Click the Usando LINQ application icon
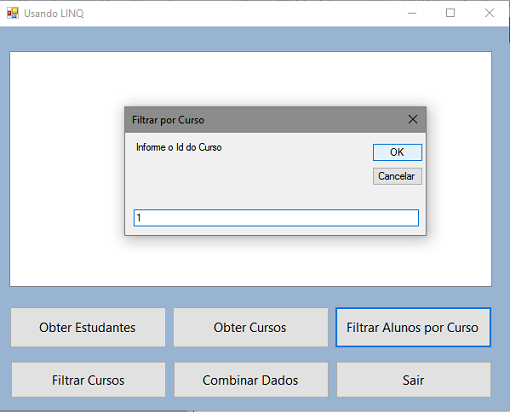 [13, 13]
